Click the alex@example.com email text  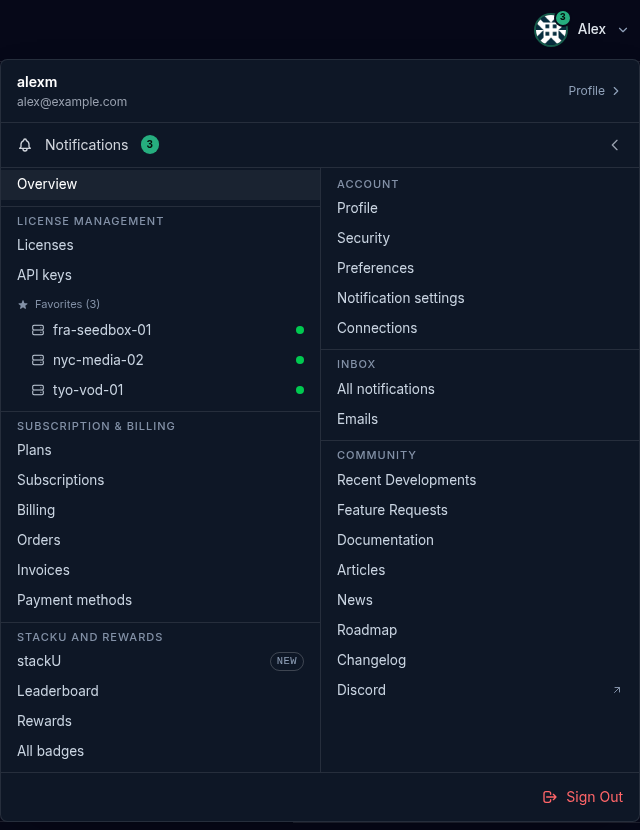coord(72,102)
